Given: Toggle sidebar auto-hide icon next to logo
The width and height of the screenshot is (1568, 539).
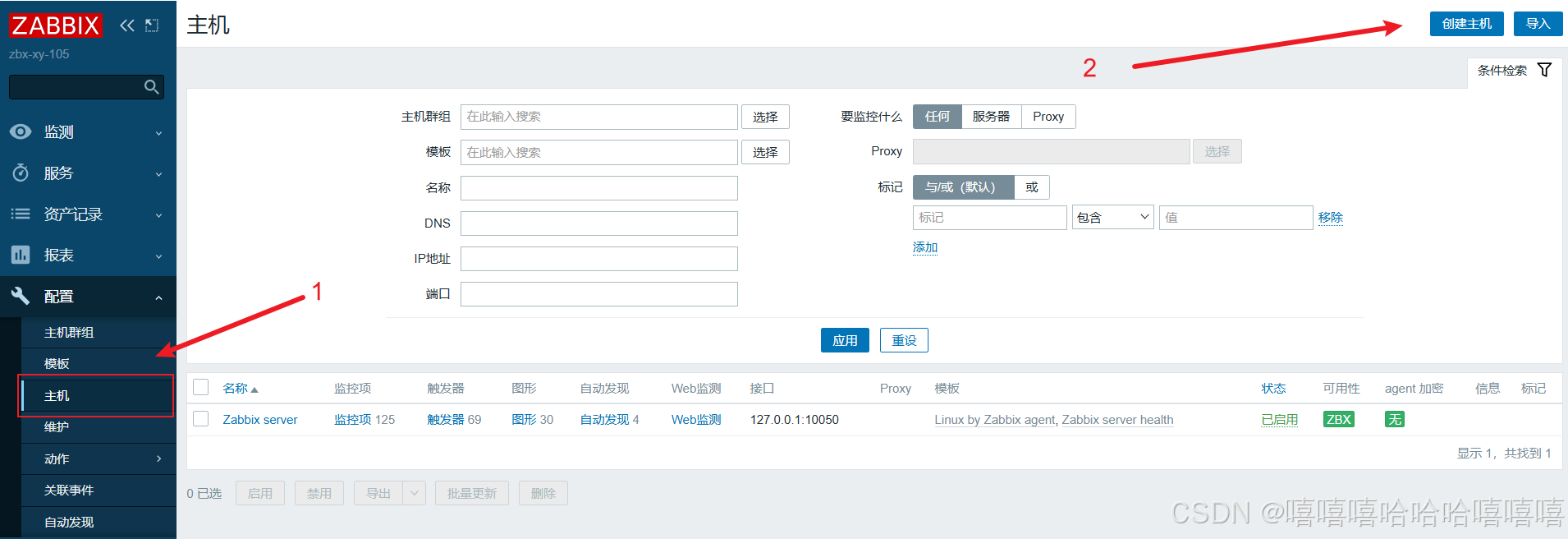Looking at the screenshot, I should coord(152,25).
